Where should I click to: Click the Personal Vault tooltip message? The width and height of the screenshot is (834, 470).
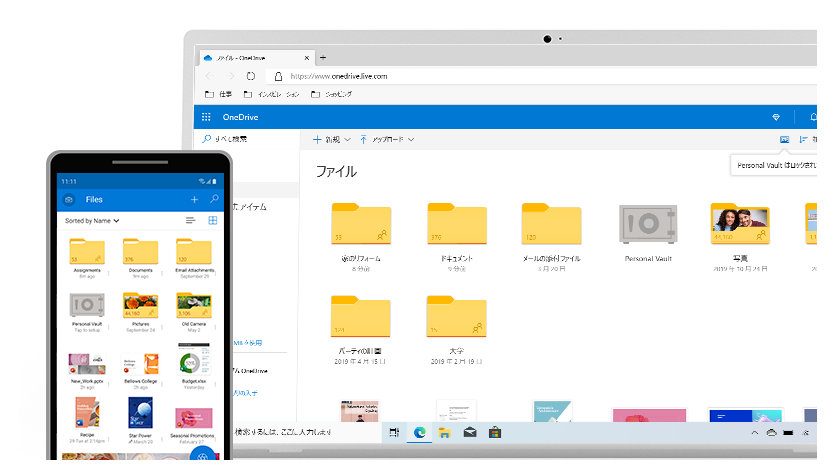tap(774, 165)
